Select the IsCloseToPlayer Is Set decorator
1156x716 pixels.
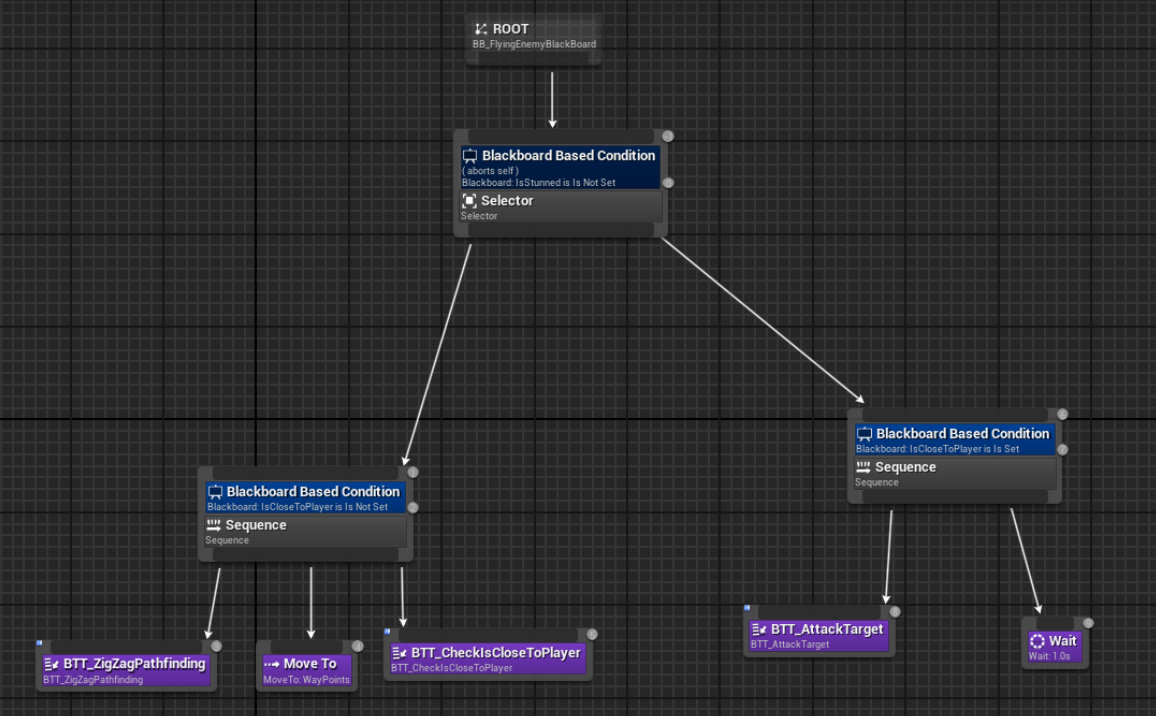click(x=955, y=439)
